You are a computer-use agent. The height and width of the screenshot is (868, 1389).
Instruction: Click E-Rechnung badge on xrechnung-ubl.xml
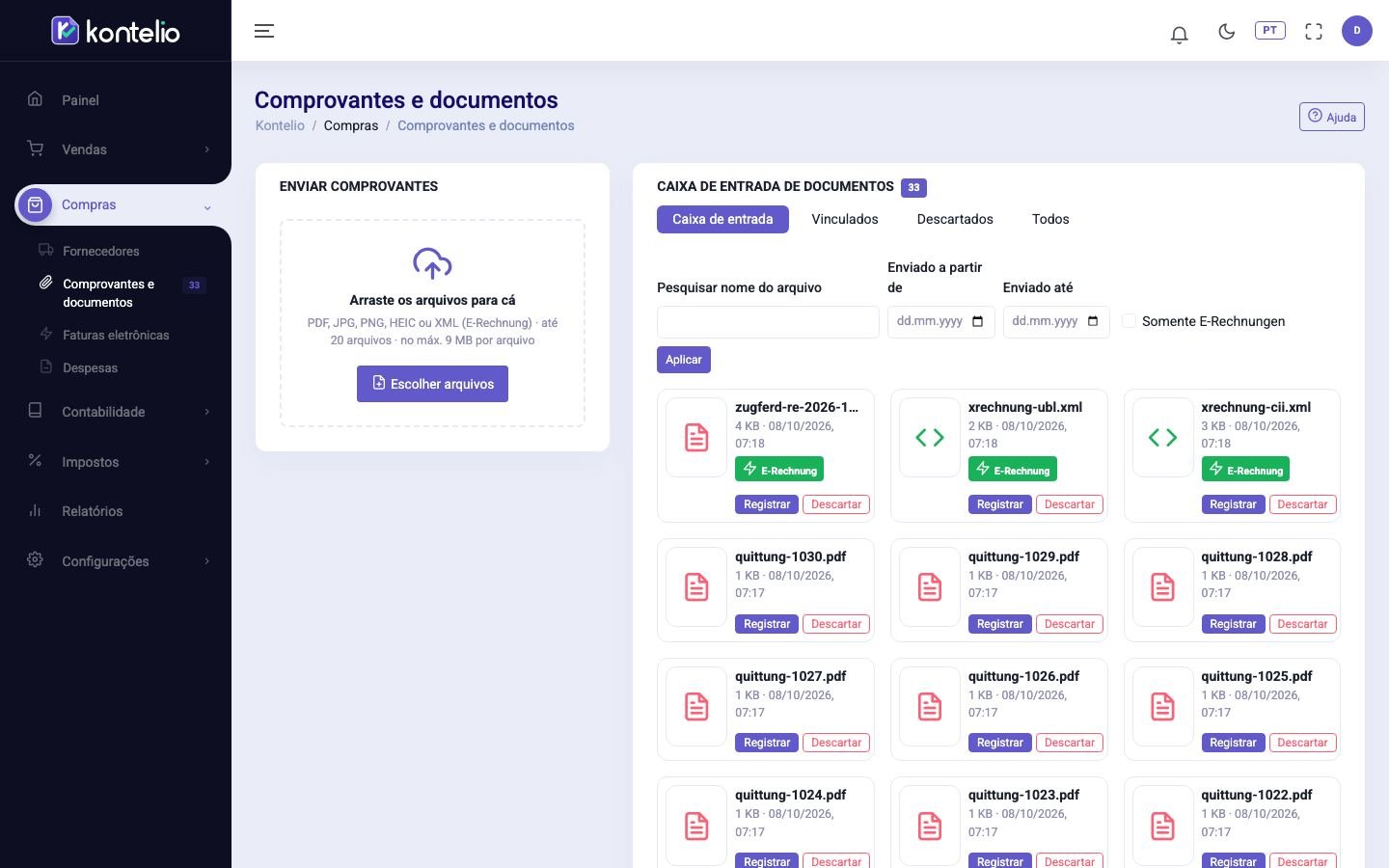(x=1013, y=469)
